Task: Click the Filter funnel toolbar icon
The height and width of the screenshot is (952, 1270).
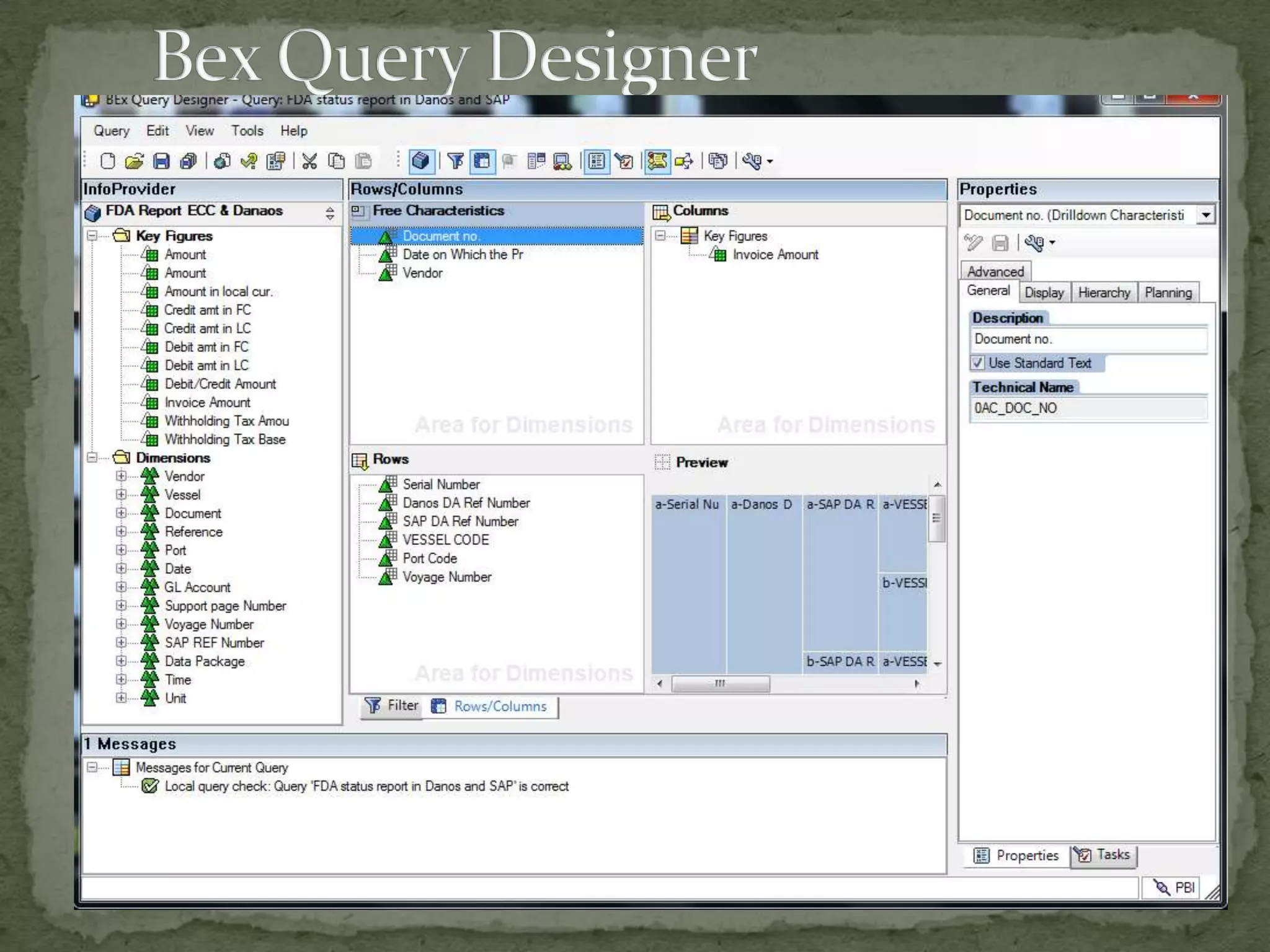Action: click(x=455, y=161)
